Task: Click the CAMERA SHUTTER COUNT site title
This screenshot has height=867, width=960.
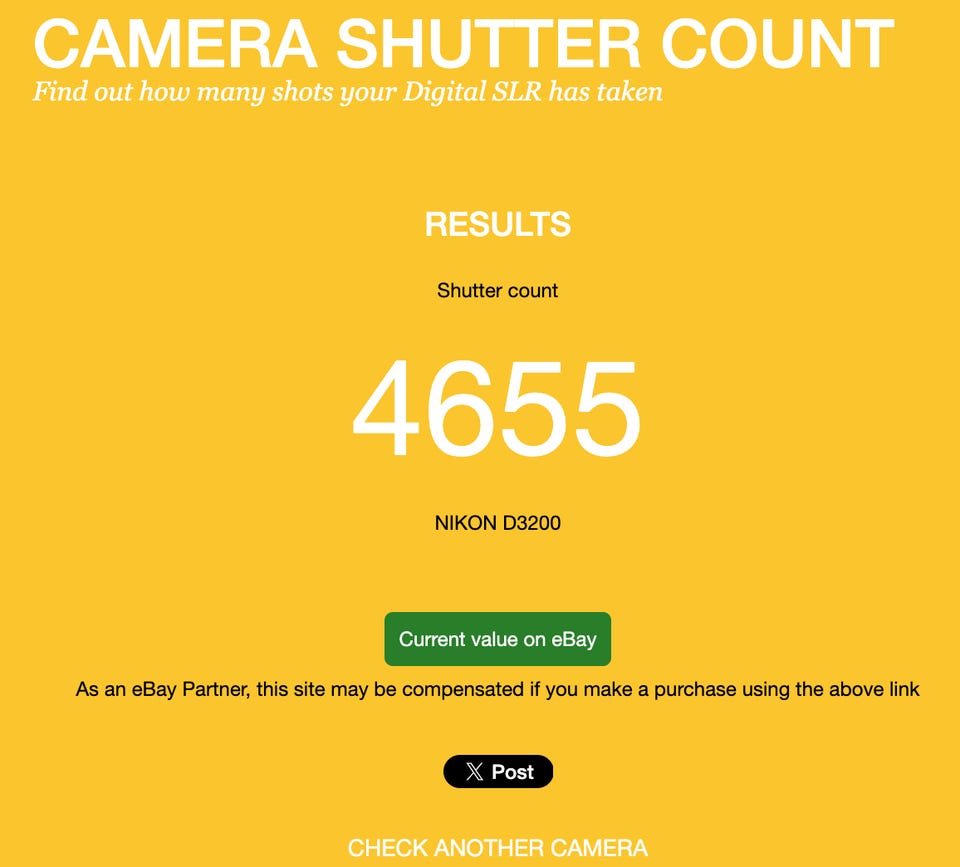Action: coord(463,43)
